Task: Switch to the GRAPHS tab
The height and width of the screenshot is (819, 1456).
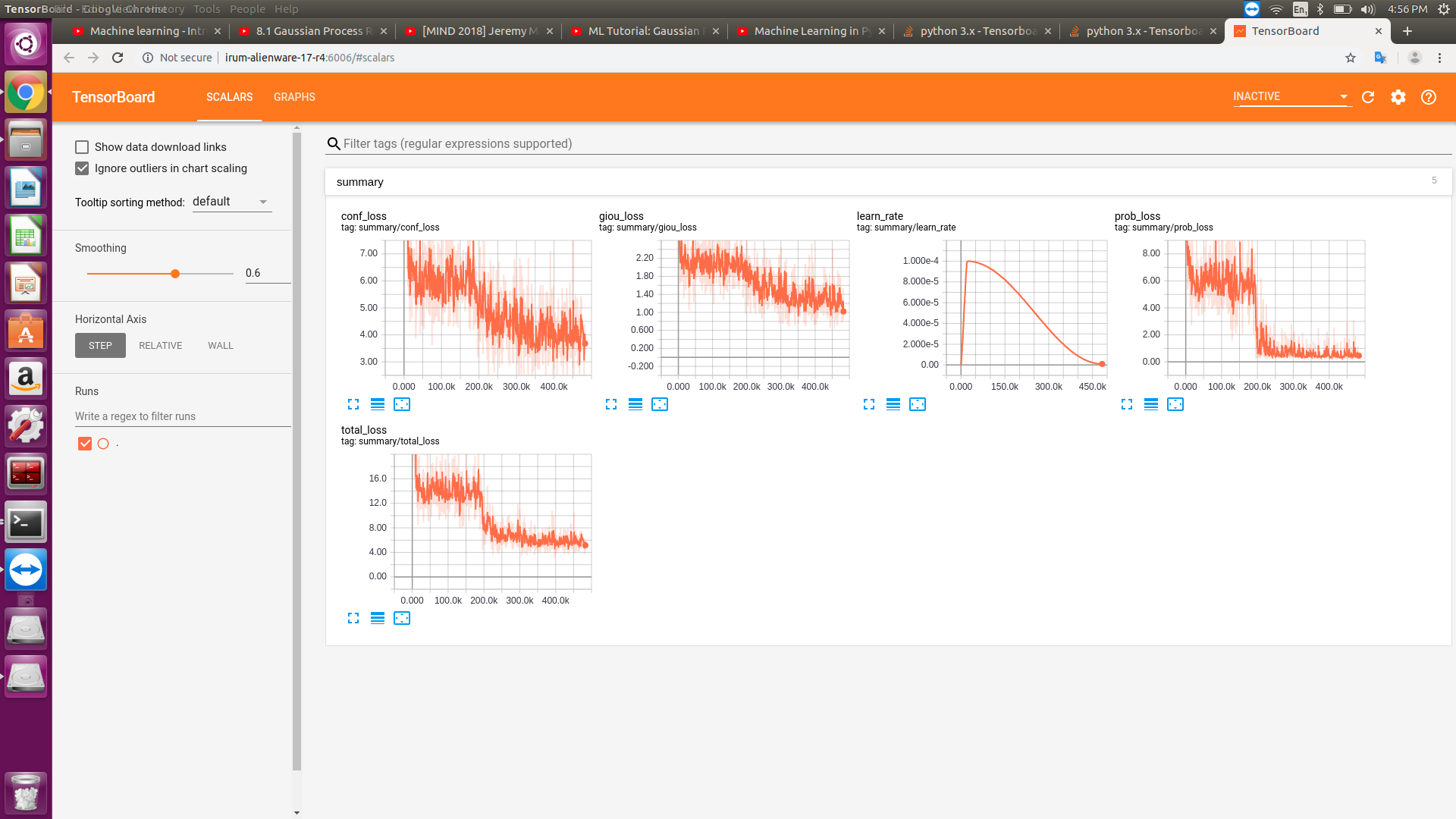Action: [294, 97]
